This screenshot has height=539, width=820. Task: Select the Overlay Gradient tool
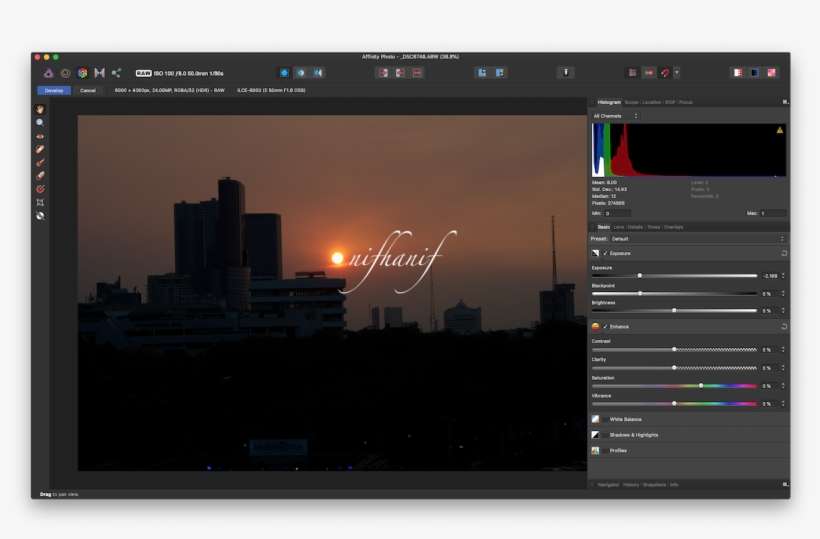click(40, 189)
